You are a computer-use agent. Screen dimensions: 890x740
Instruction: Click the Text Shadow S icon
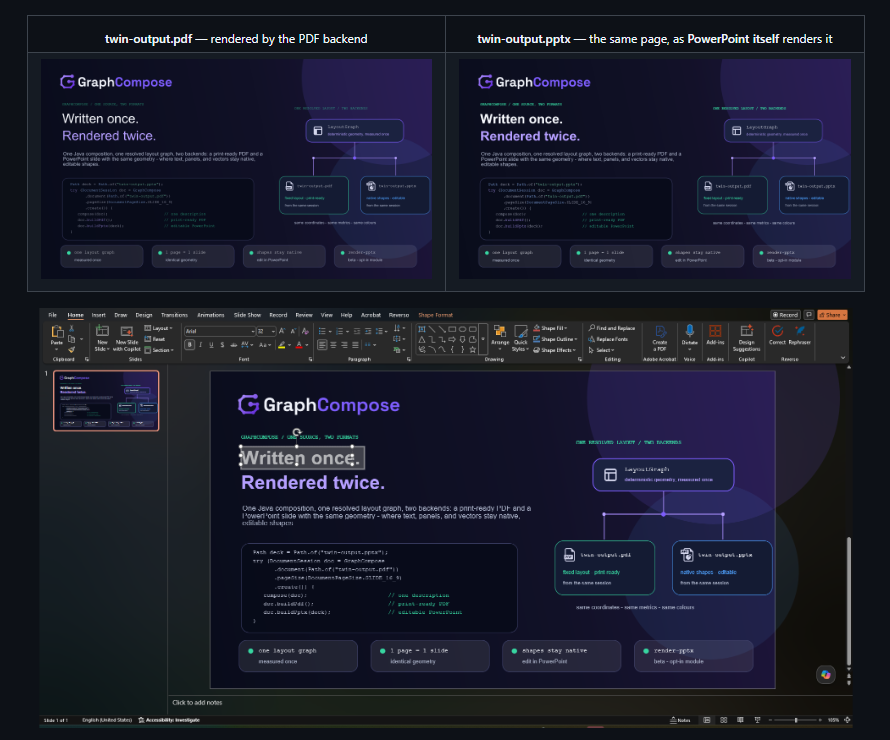(x=222, y=344)
